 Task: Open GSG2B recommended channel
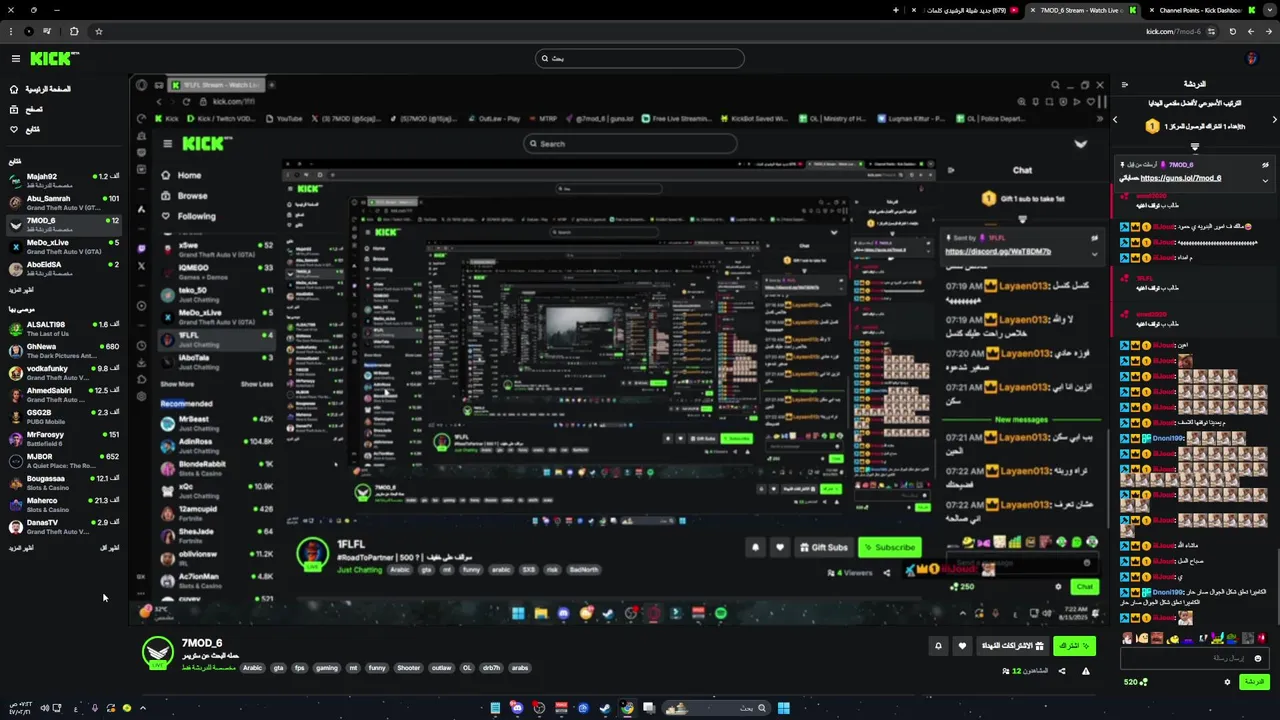click(64, 416)
